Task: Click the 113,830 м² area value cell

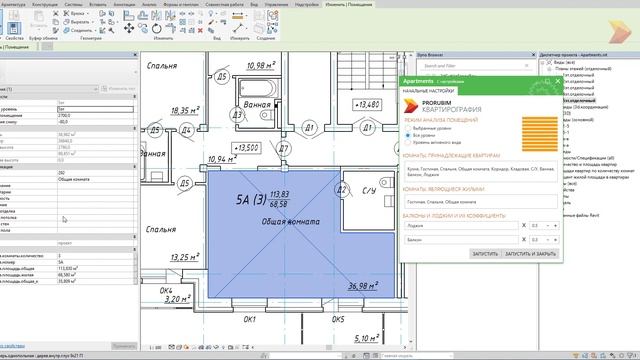Action: [95, 269]
